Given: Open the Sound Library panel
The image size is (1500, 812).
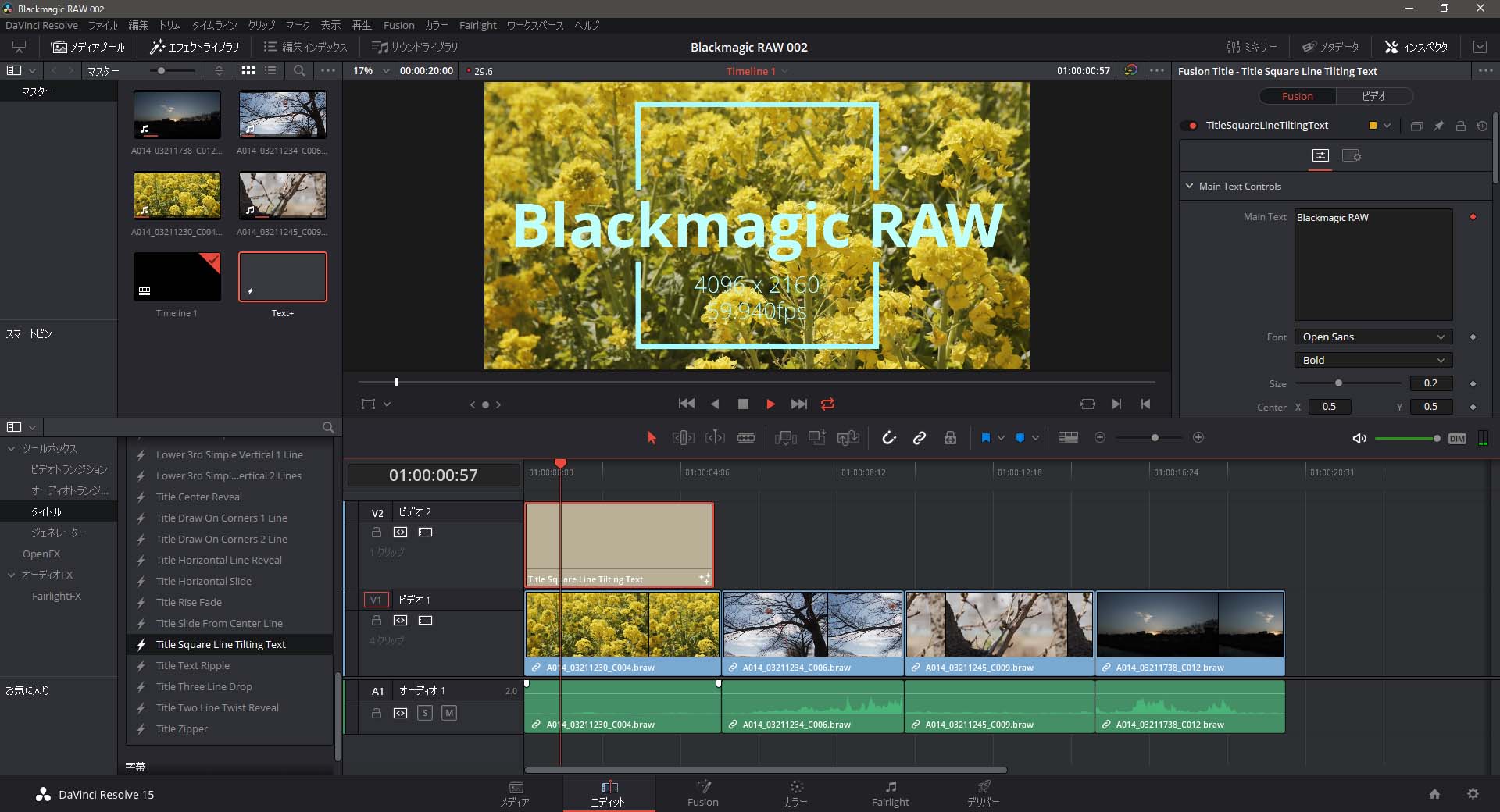Looking at the screenshot, I should (415, 47).
